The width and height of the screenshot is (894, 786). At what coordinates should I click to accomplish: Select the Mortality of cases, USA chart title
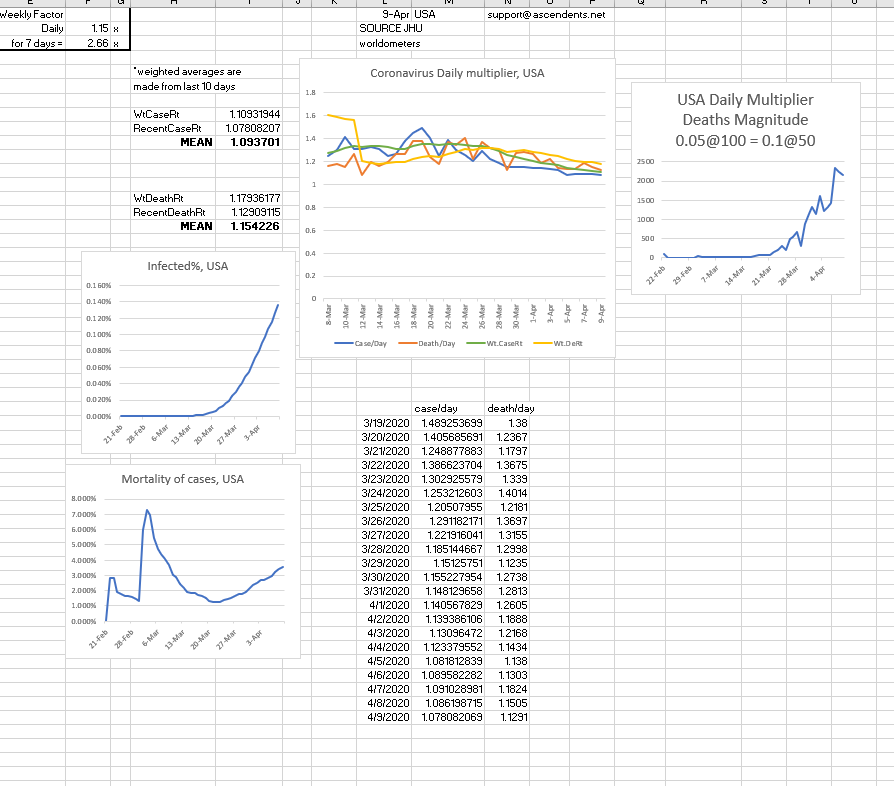(x=183, y=479)
